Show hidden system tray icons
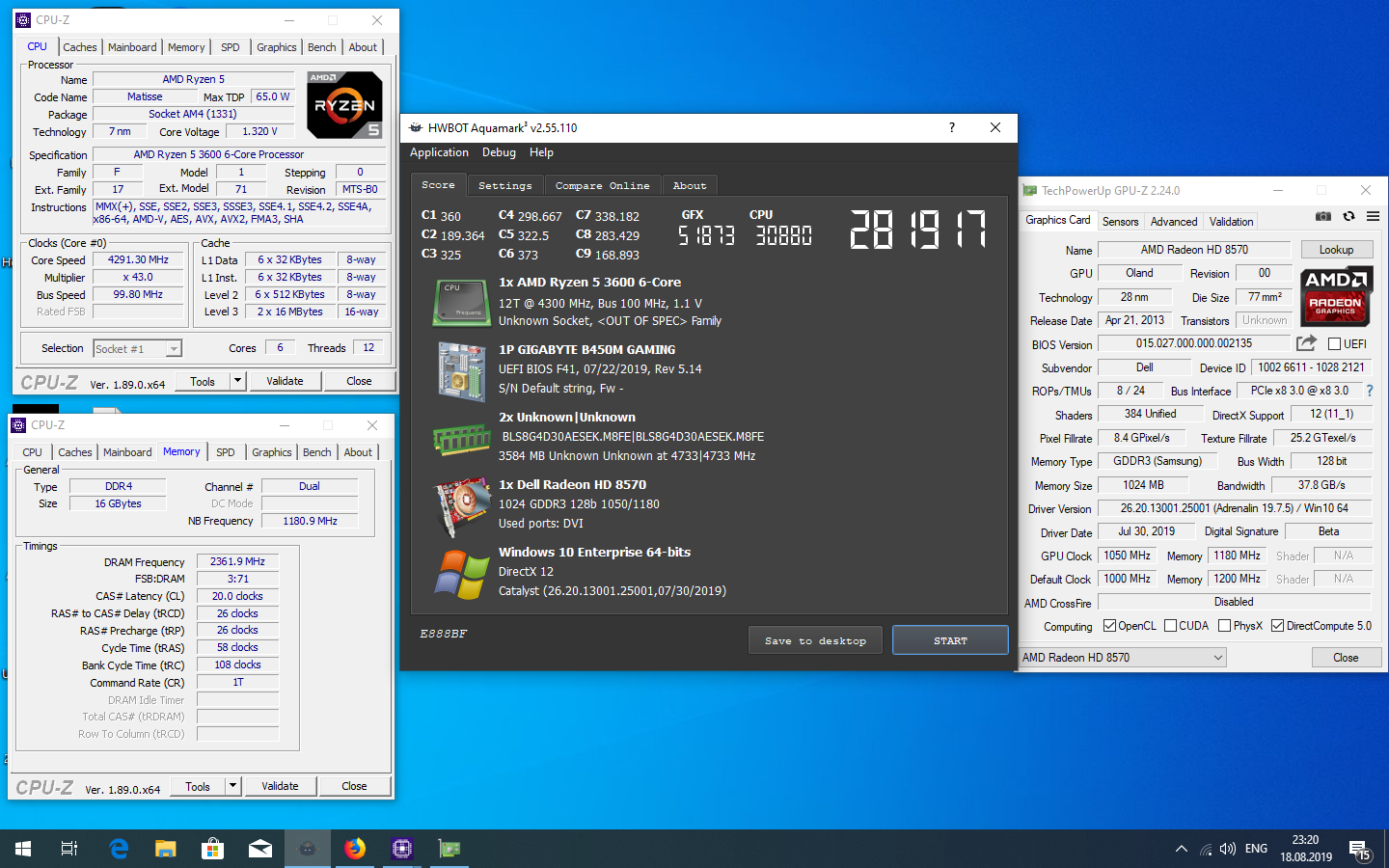Screen dimensions: 1389x868 click(1182, 849)
